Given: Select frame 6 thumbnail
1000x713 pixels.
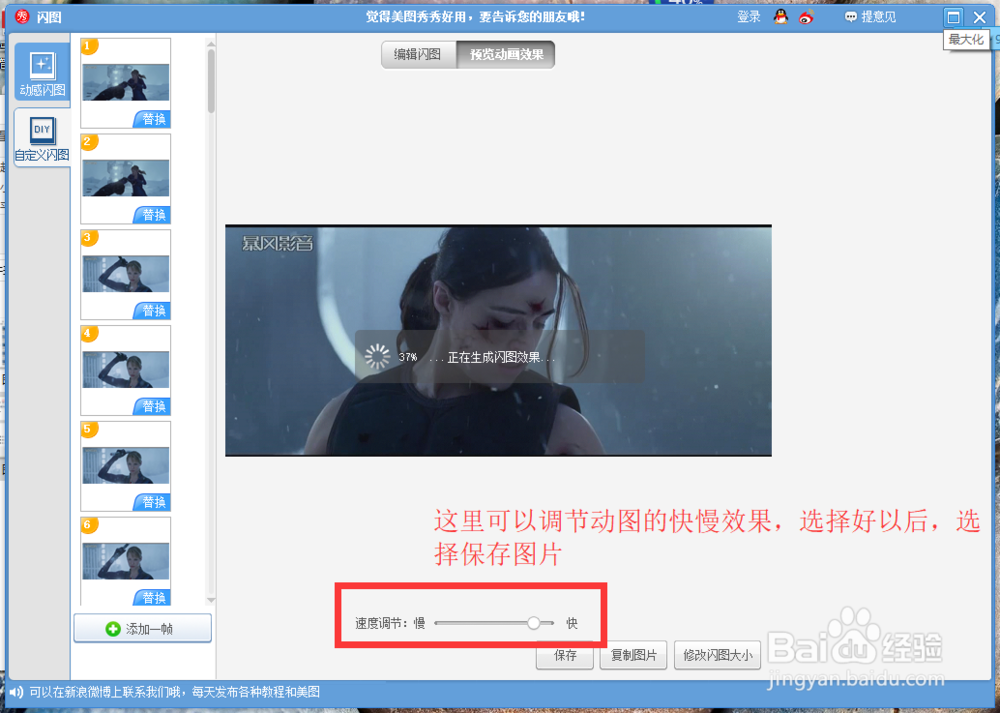Looking at the screenshot, I should click(126, 561).
